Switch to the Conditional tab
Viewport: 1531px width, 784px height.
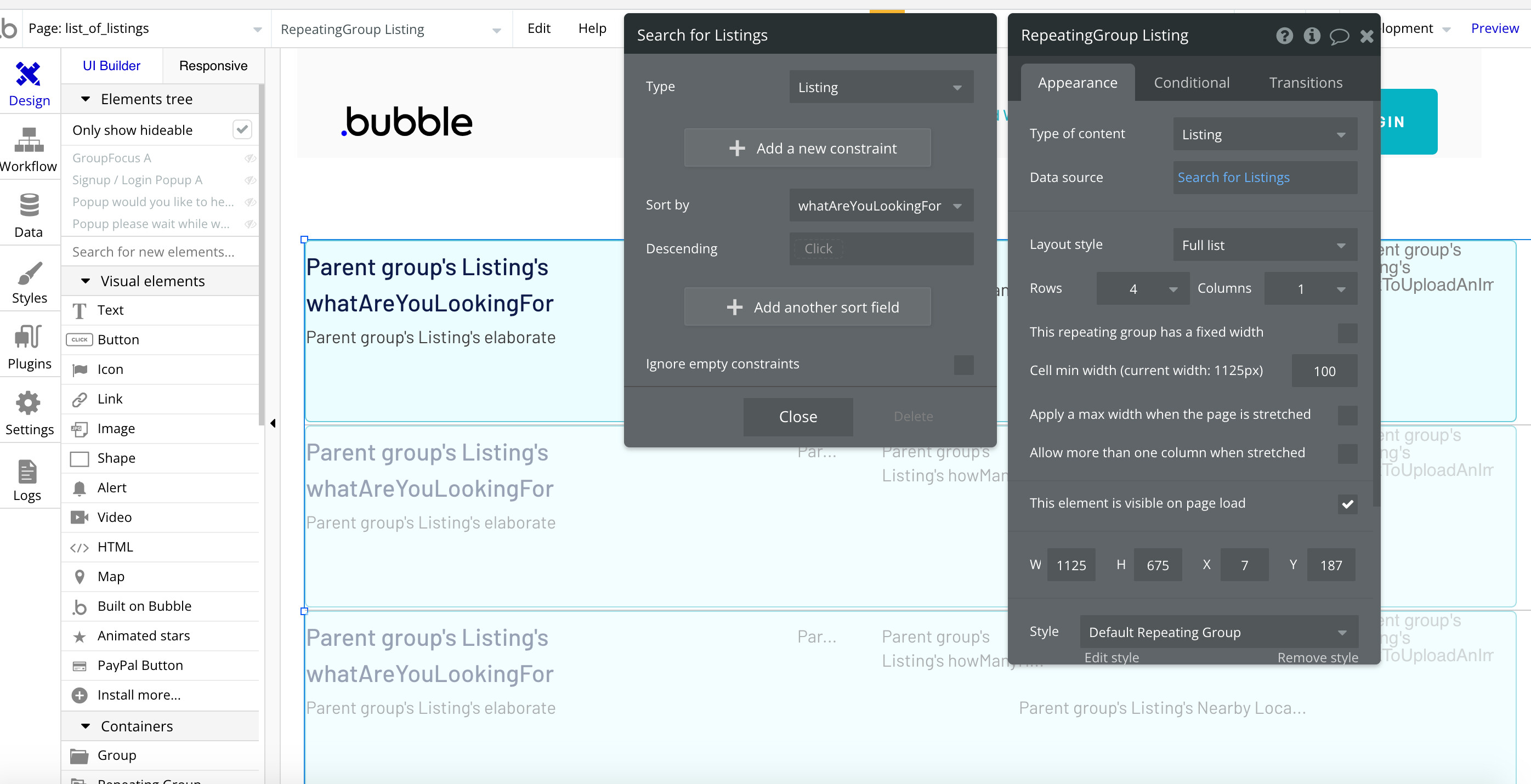pyautogui.click(x=1191, y=83)
